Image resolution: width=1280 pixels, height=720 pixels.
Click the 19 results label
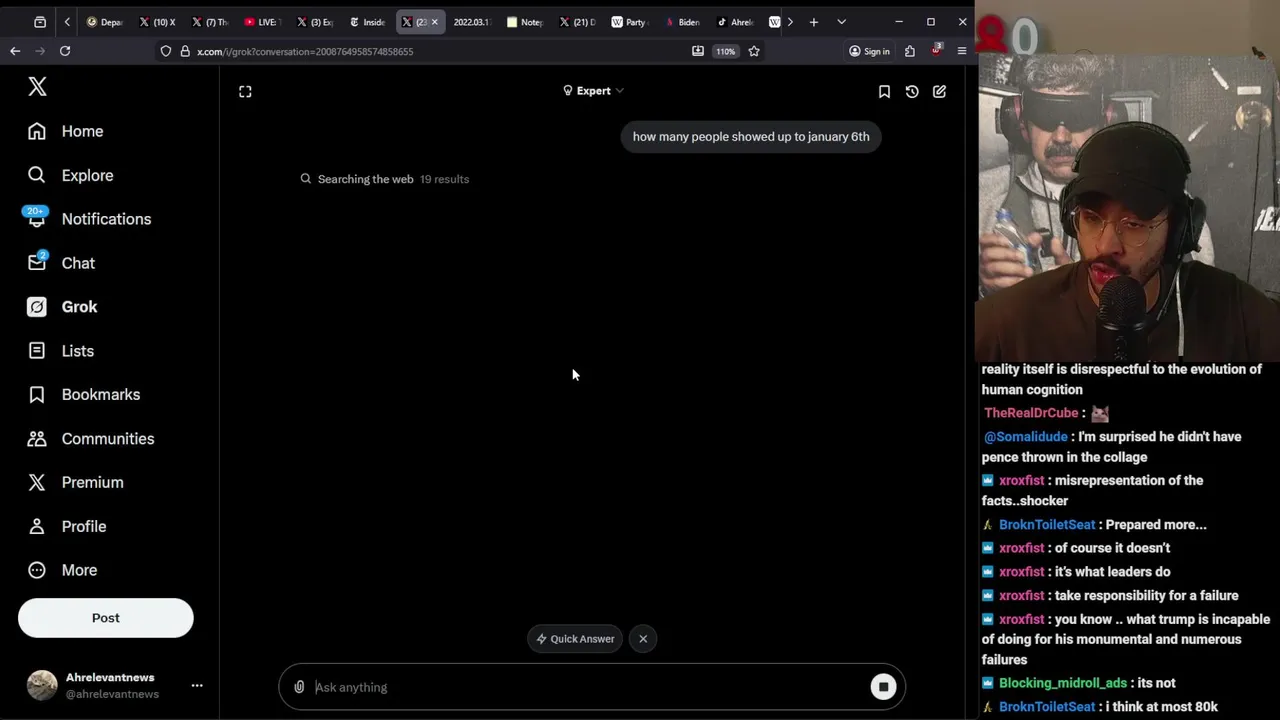(444, 179)
